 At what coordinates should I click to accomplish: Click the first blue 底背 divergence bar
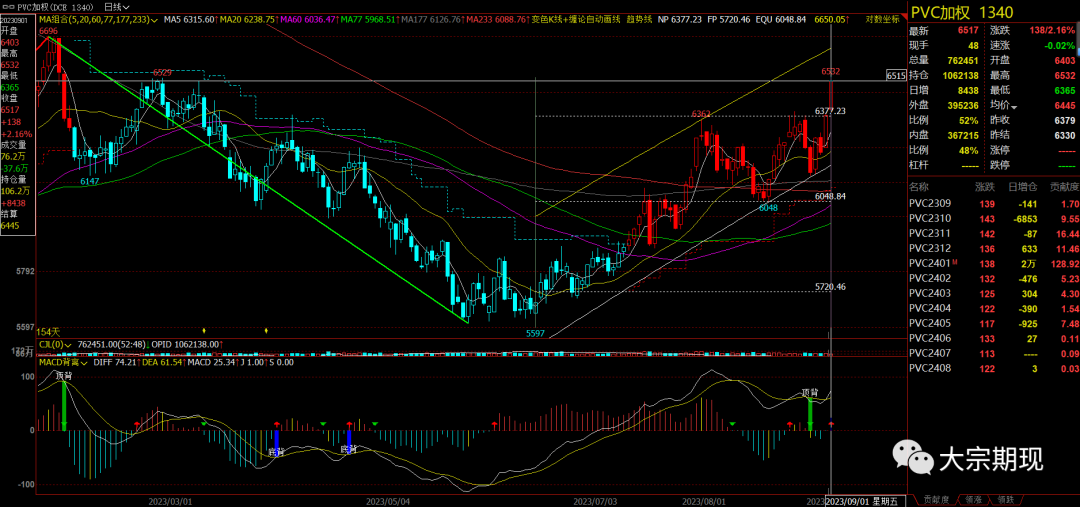pyautogui.click(x=277, y=441)
